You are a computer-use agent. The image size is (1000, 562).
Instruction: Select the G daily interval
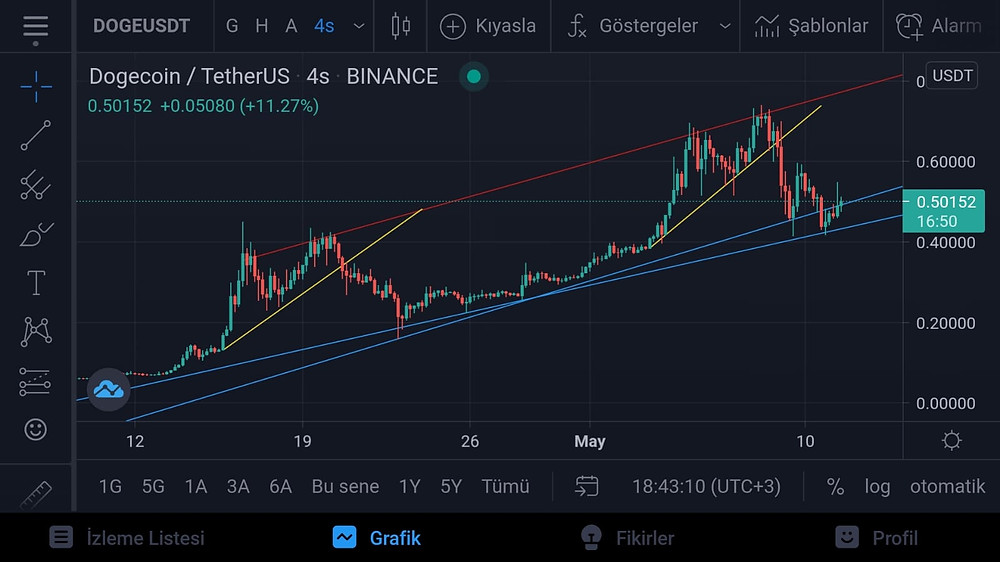[232, 26]
